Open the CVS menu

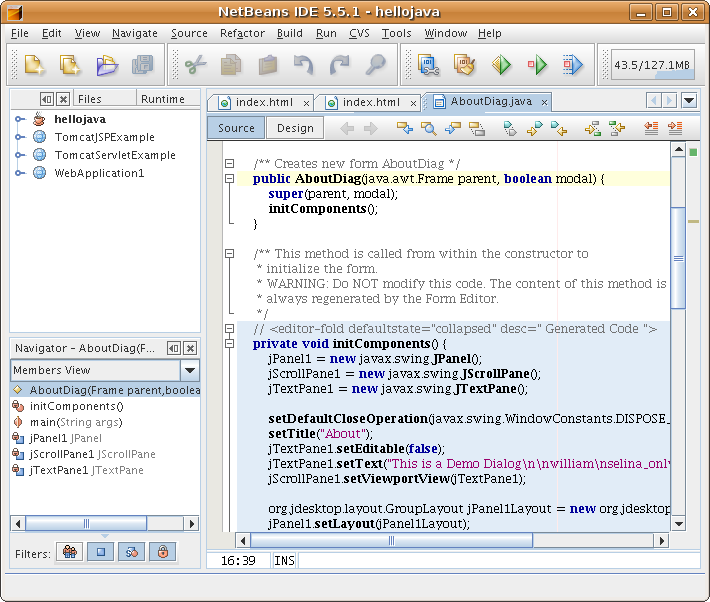click(x=359, y=34)
